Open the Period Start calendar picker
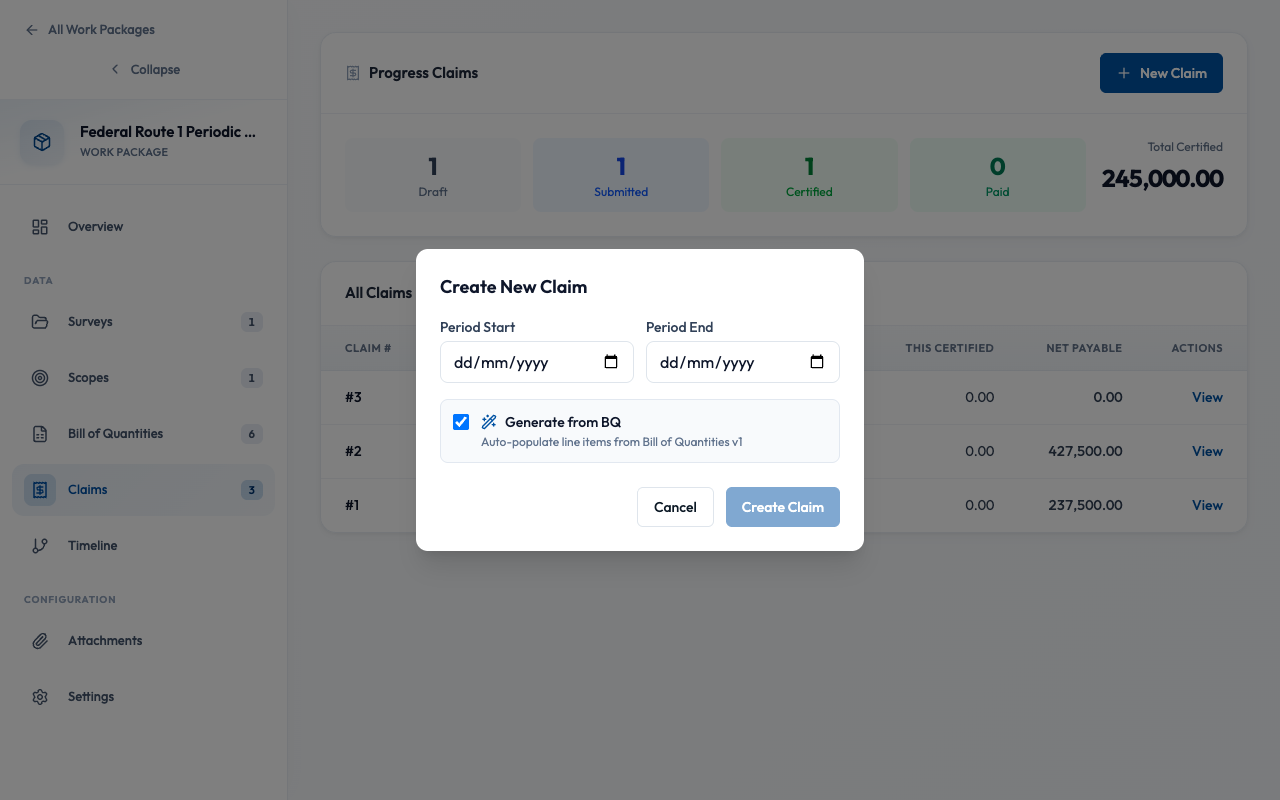1280x800 pixels. (x=611, y=362)
